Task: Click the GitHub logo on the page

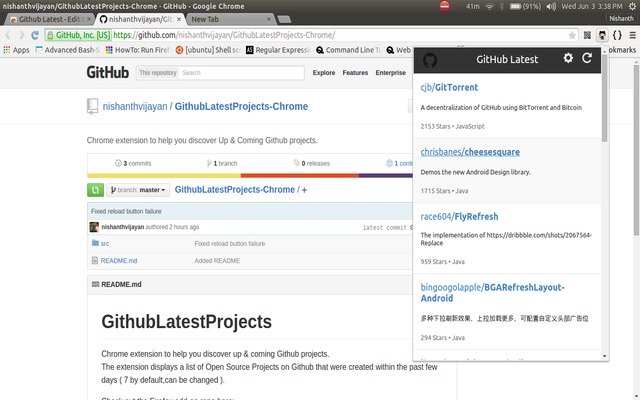Action: click(108, 72)
